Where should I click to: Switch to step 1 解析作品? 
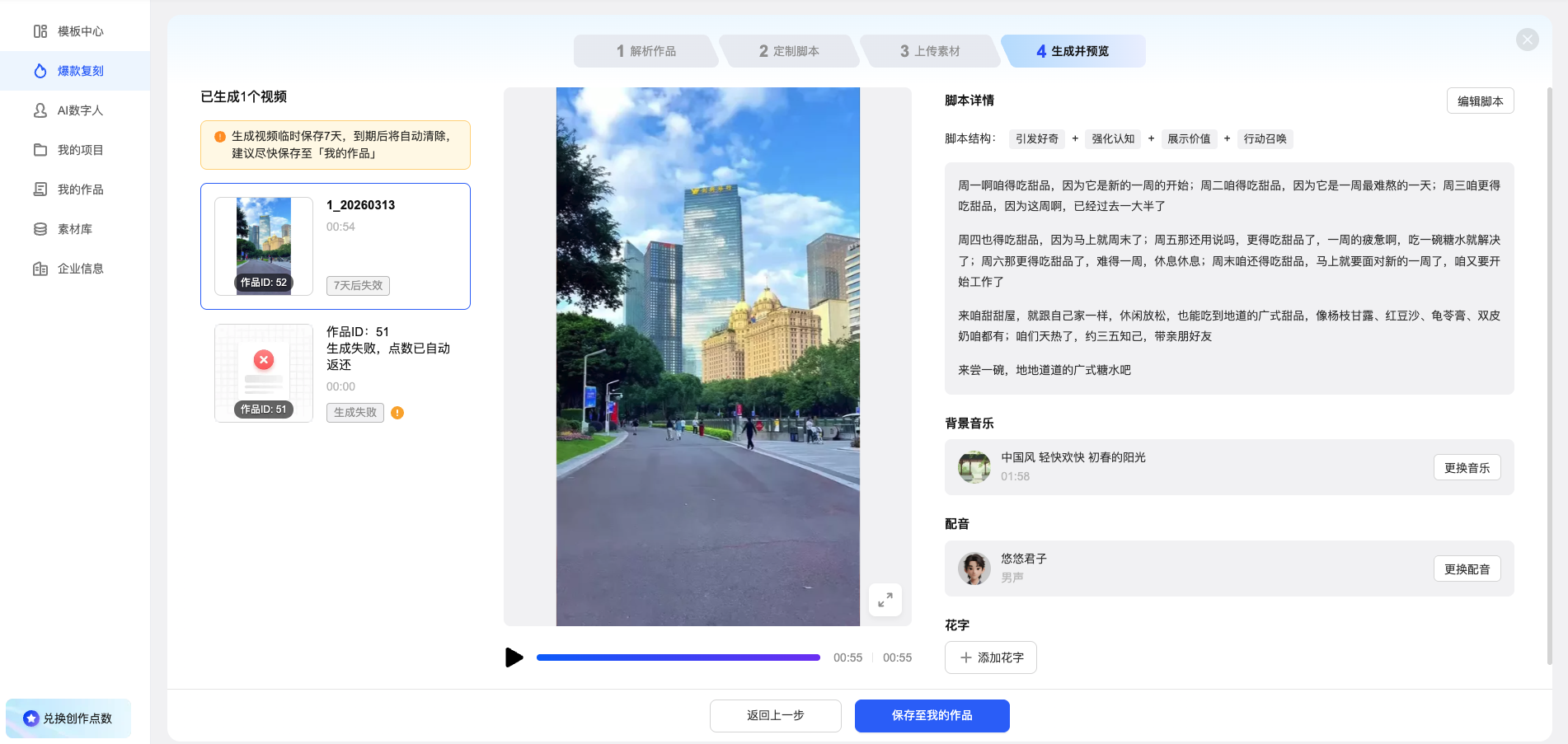(646, 51)
